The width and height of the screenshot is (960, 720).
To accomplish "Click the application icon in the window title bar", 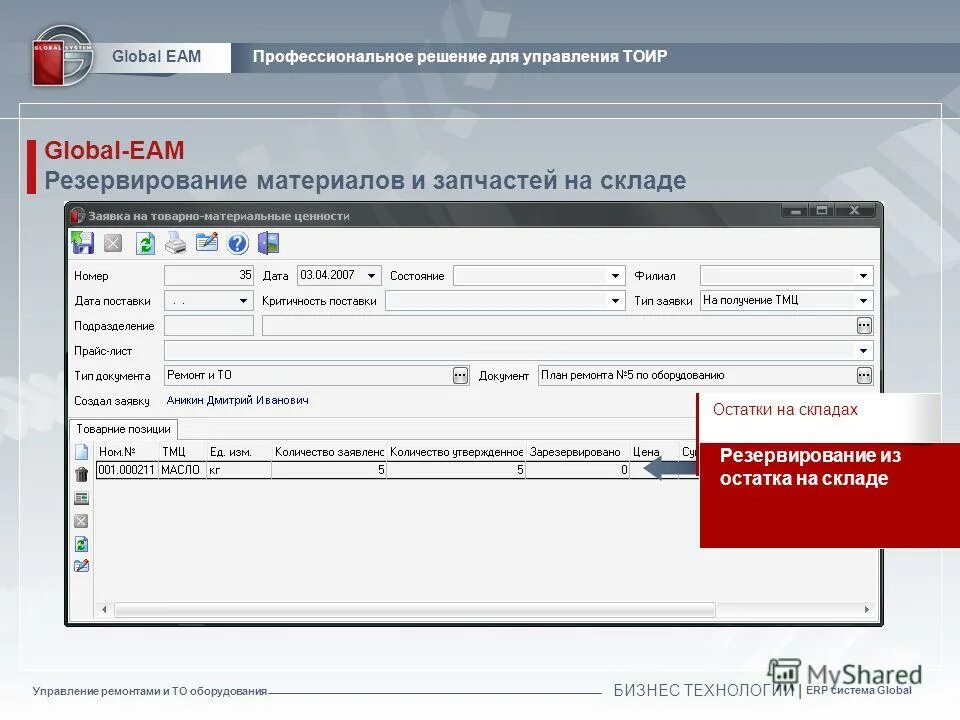I will [x=77, y=216].
